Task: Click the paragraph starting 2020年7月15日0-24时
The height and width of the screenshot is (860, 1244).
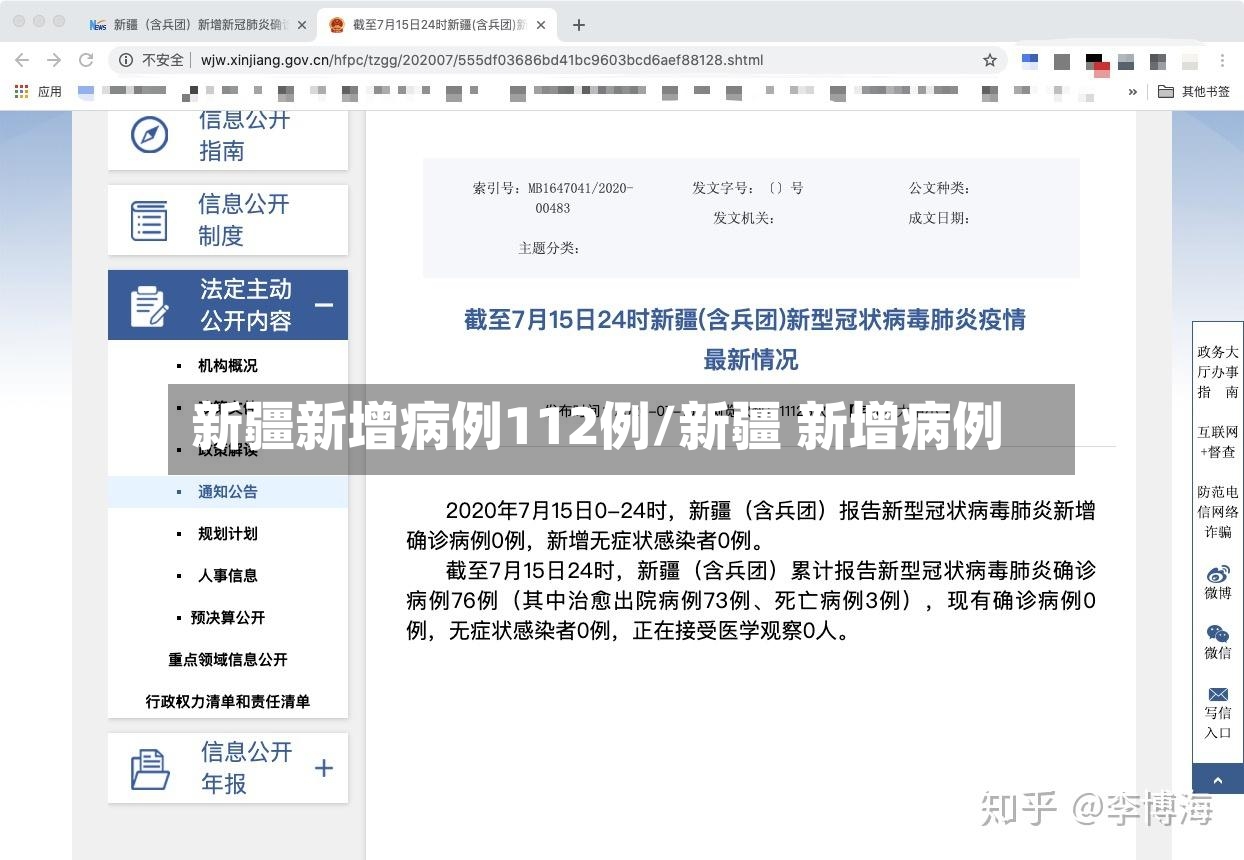Action: click(x=751, y=526)
